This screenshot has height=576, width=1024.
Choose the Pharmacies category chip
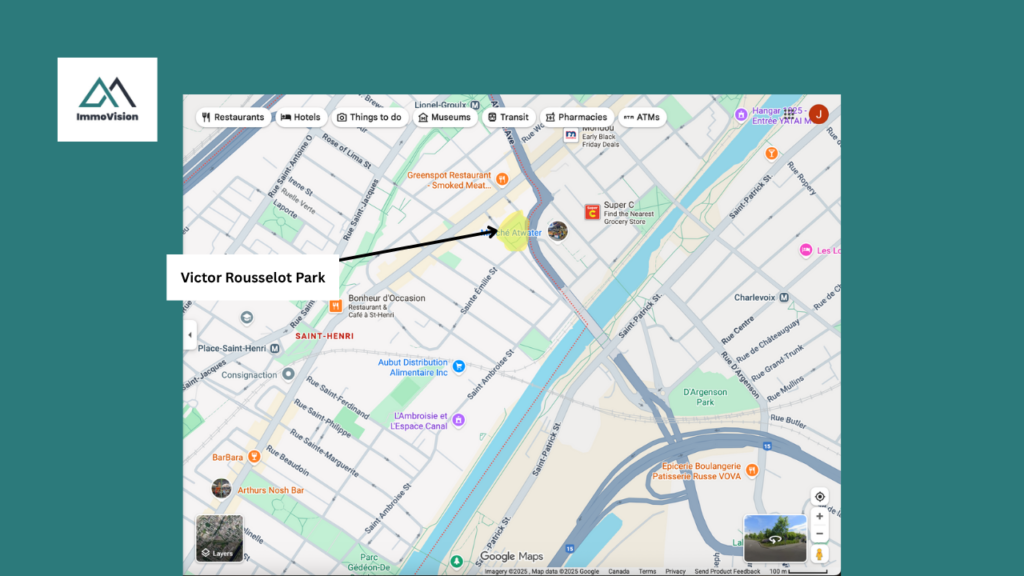tap(576, 117)
